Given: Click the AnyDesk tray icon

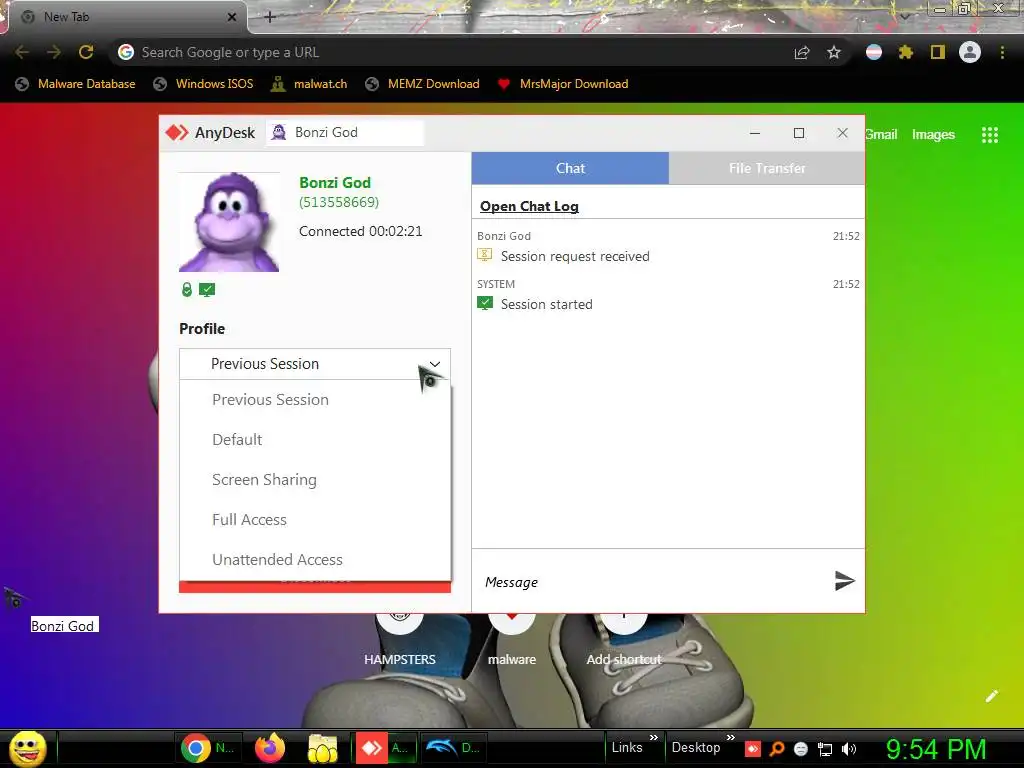Looking at the screenshot, I should click(753, 749).
